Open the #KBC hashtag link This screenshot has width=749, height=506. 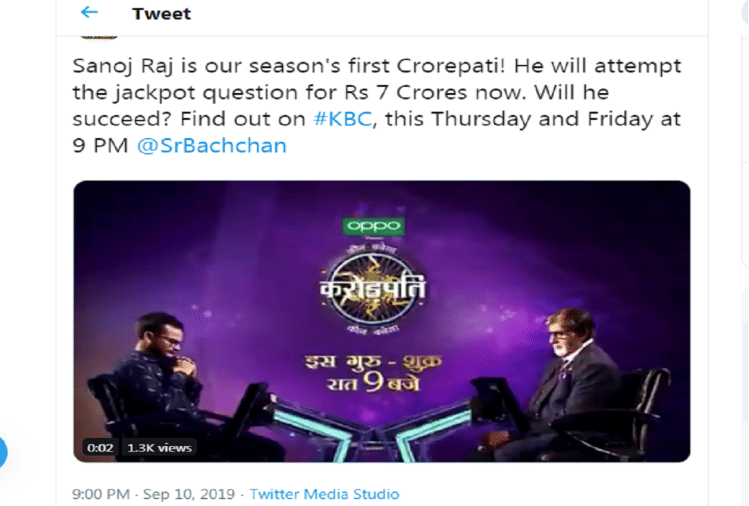pos(342,119)
